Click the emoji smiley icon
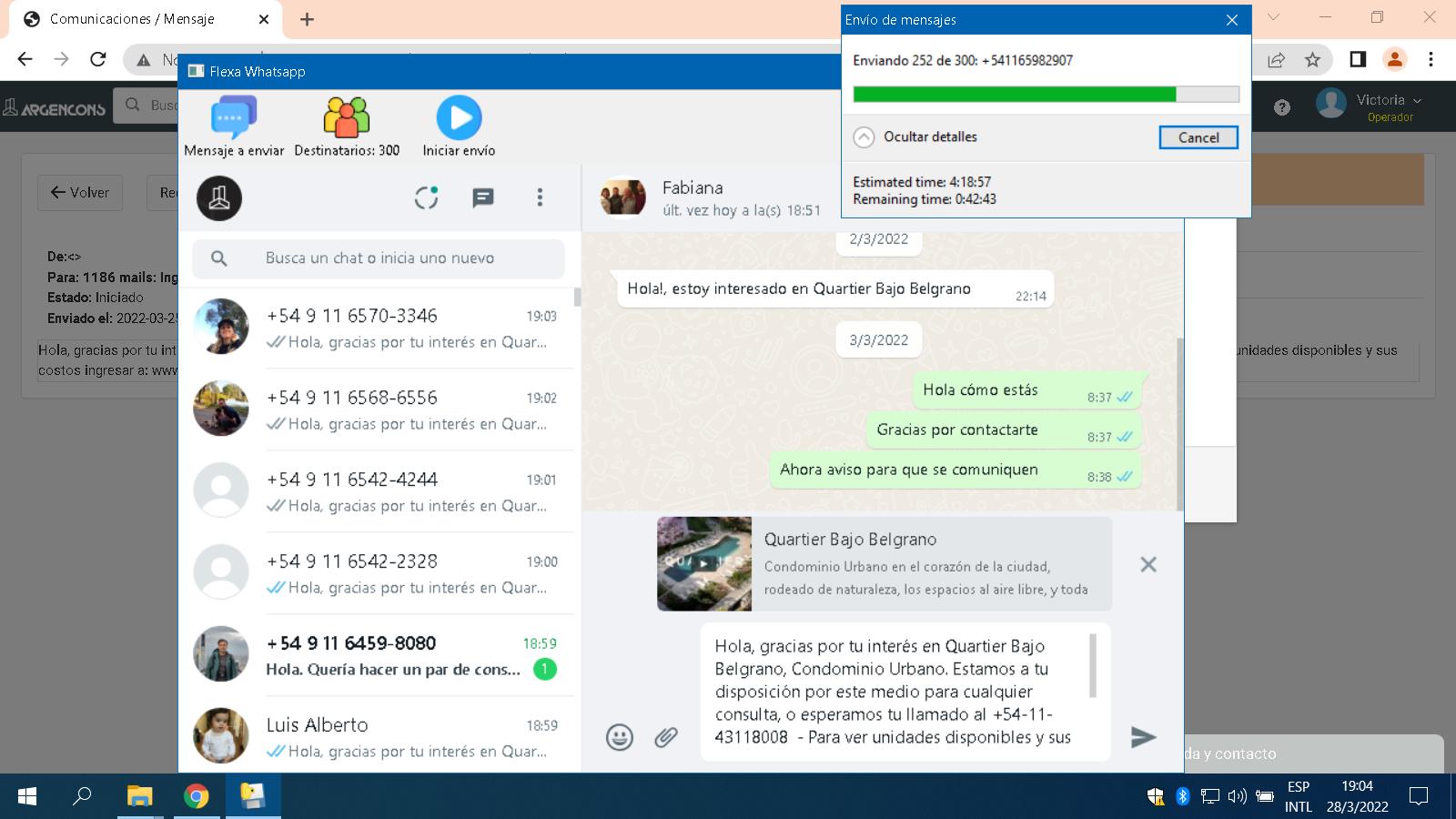 pyautogui.click(x=620, y=737)
